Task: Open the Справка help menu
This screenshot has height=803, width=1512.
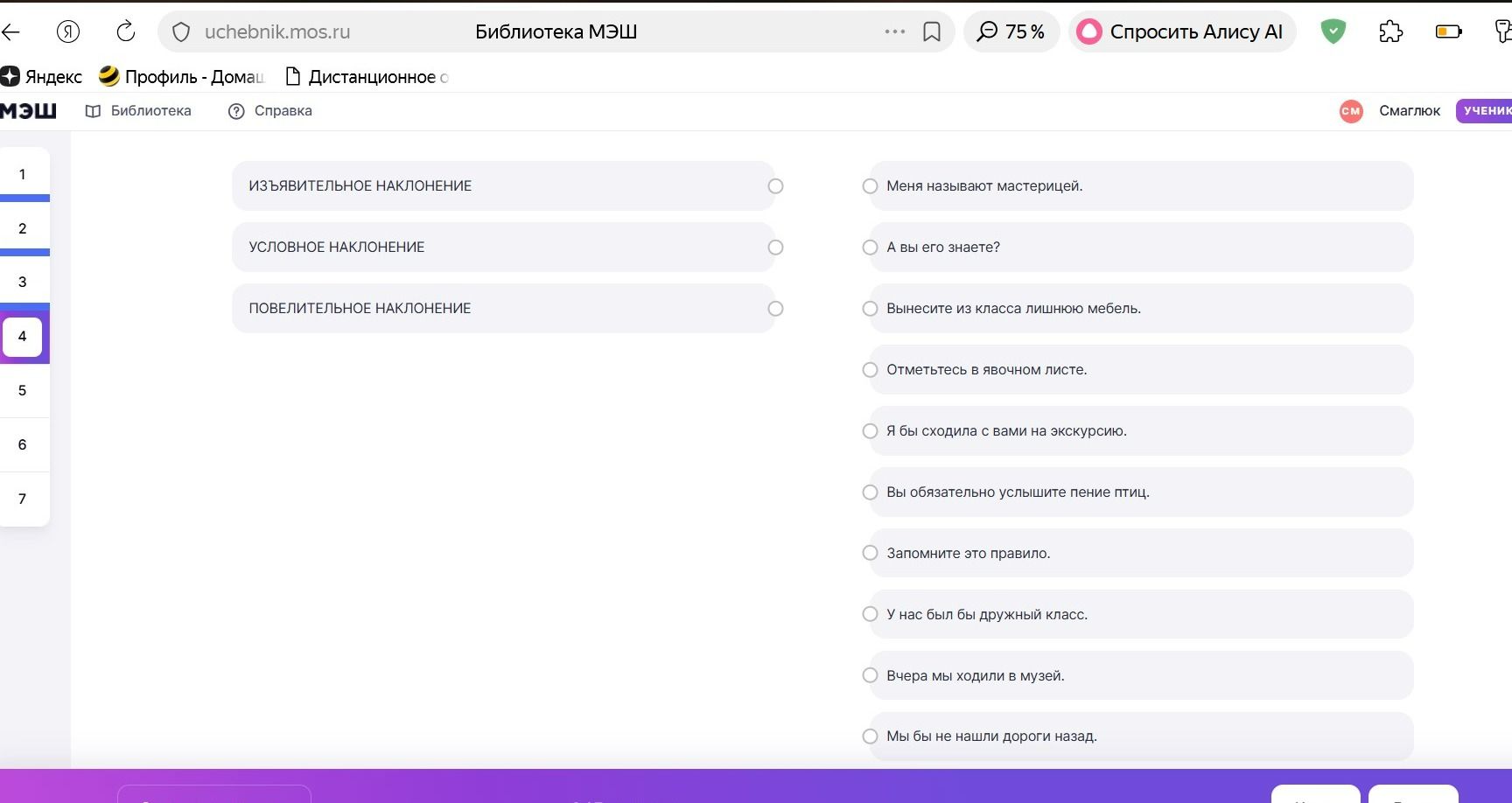Action: point(269,111)
